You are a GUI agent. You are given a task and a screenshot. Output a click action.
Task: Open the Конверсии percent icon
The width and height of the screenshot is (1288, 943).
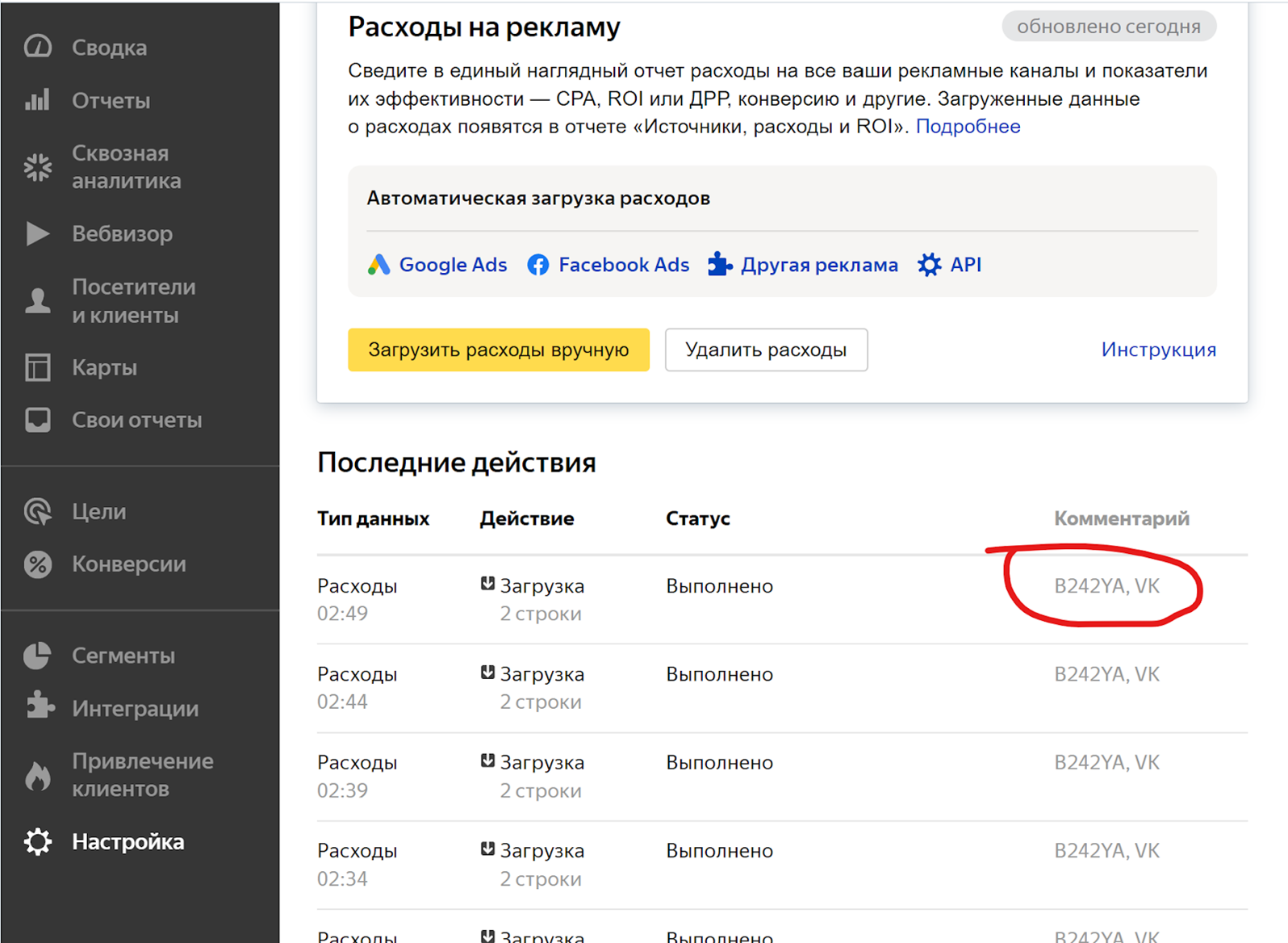[38, 564]
